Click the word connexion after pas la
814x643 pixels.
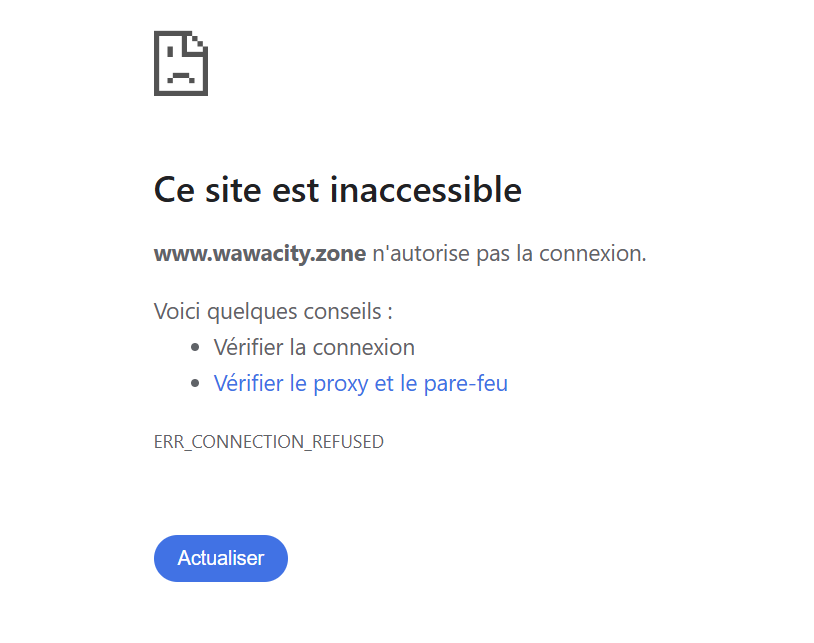592,254
